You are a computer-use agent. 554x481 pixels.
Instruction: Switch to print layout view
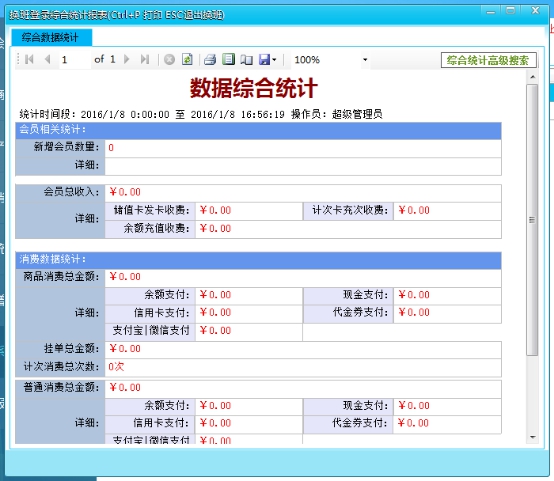(x=228, y=59)
